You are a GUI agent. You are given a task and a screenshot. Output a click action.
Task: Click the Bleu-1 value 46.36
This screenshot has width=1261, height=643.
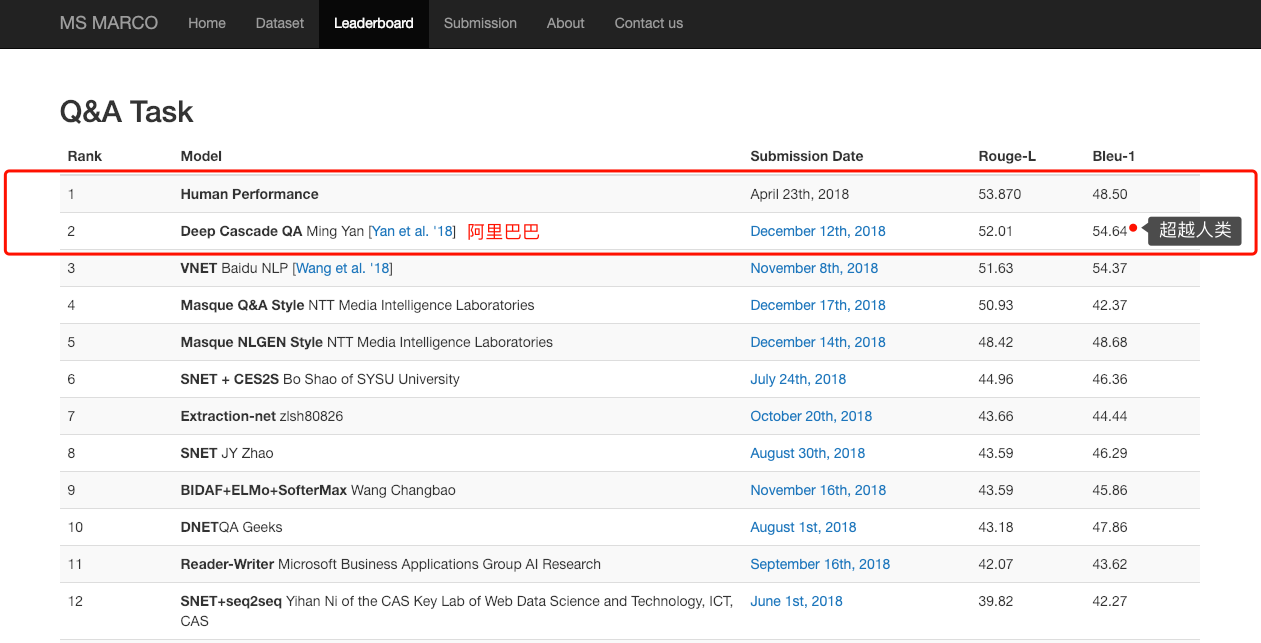pyautogui.click(x=1110, y=379)
